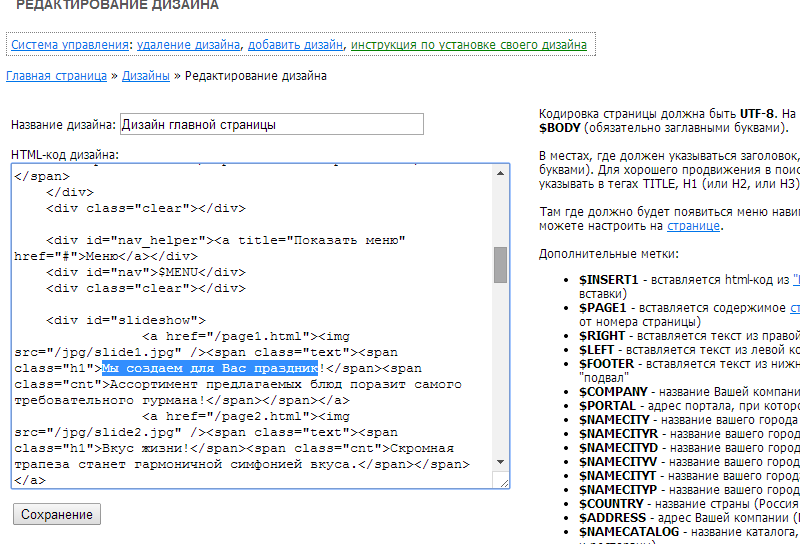
Task: Click the Сохранение button
Action: pos(57,514)
